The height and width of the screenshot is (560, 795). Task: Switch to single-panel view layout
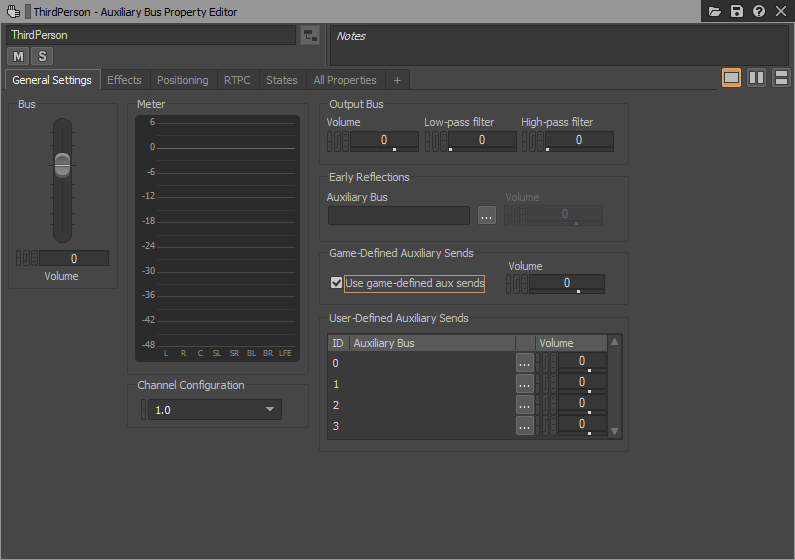click(x=731, y=78)
